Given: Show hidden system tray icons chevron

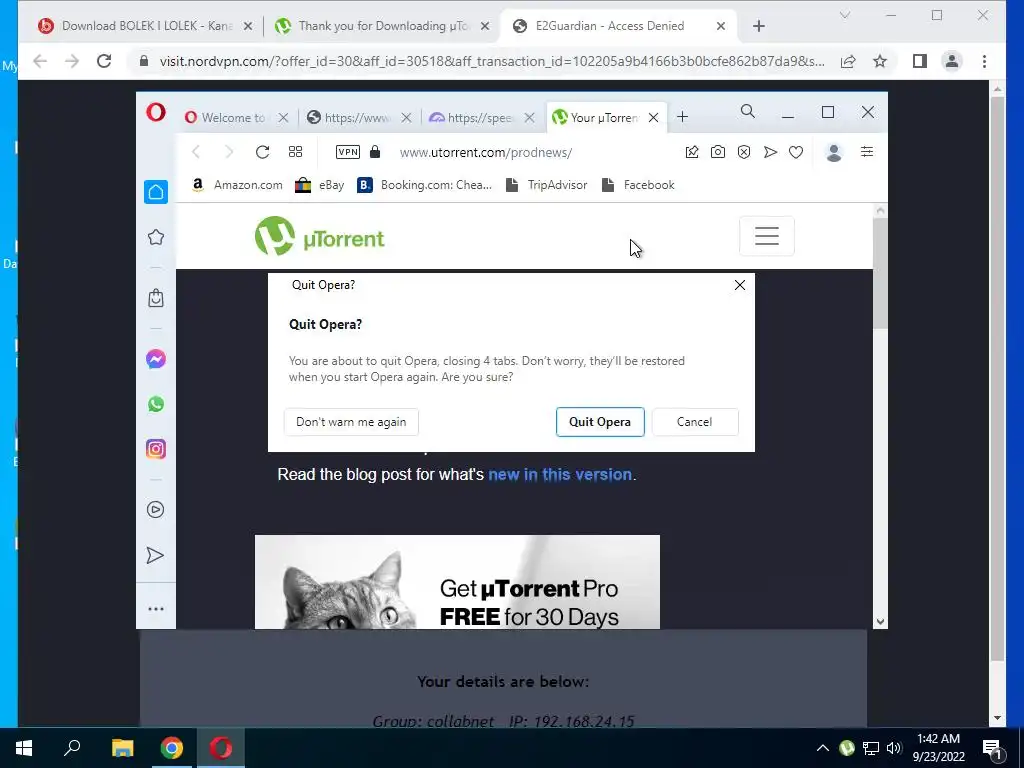Looking at the screenshot, I should tap(823, 748).
